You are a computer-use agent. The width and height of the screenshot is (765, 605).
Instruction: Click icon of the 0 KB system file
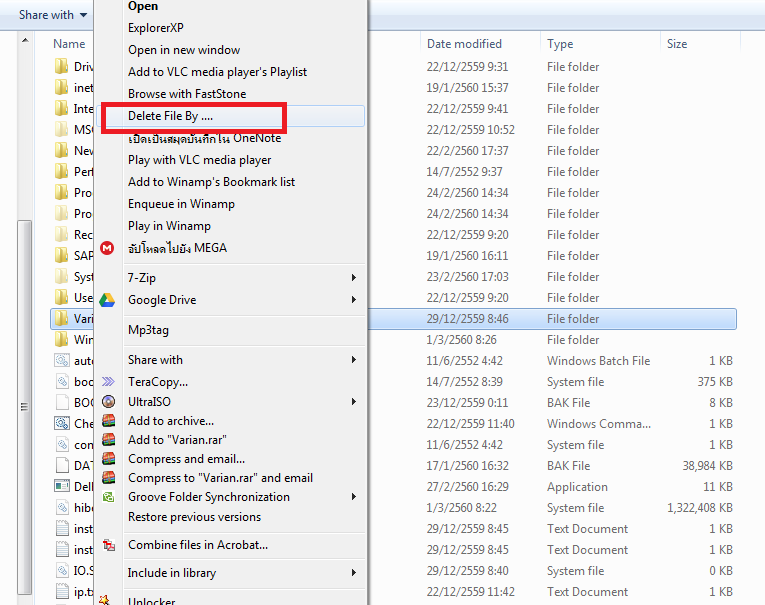[x=62, y=570]
